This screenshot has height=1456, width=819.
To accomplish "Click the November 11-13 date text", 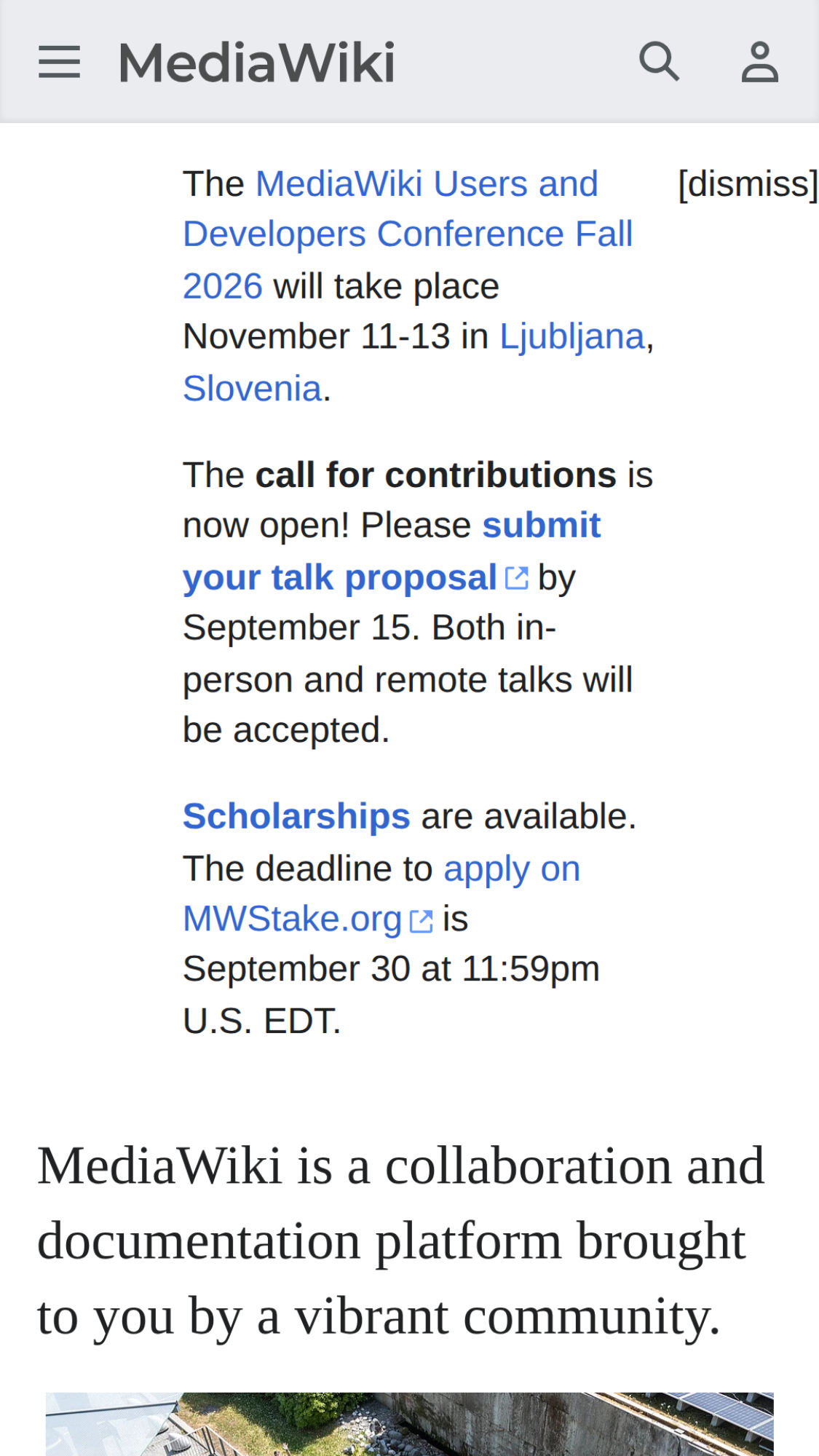I will [317, 337].
